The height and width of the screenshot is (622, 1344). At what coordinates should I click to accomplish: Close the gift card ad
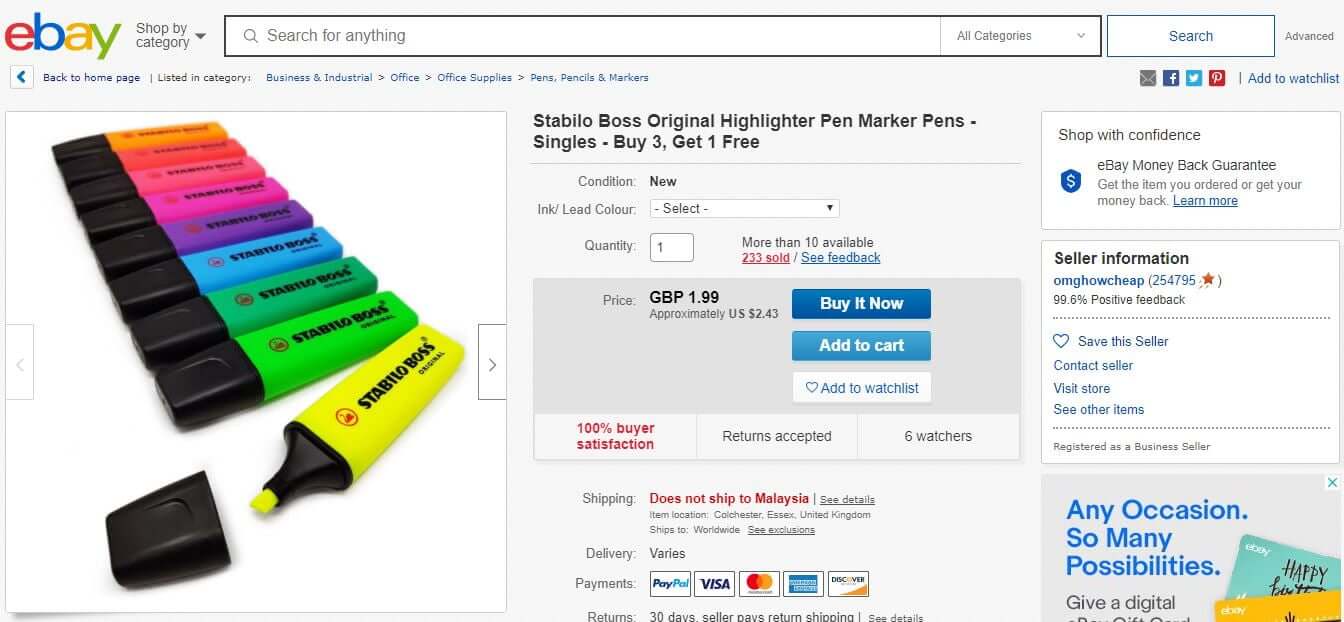[1332, 483]
